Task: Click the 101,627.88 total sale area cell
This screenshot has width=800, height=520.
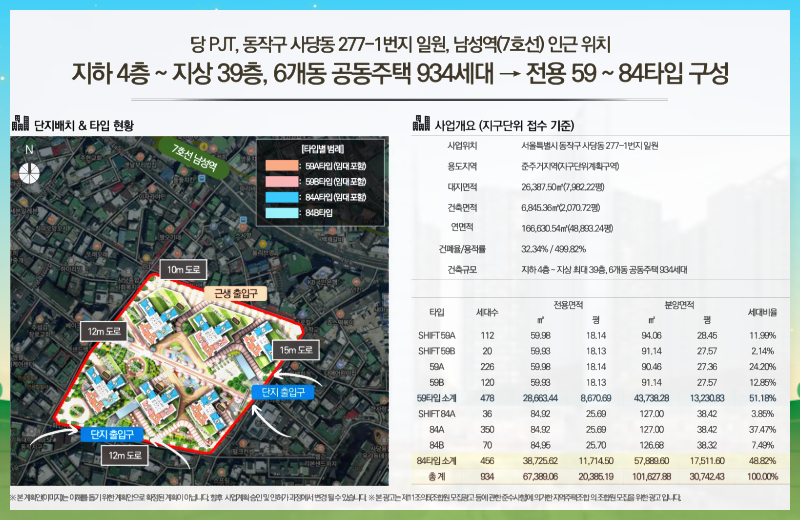Action: click(x=652, y=477)
